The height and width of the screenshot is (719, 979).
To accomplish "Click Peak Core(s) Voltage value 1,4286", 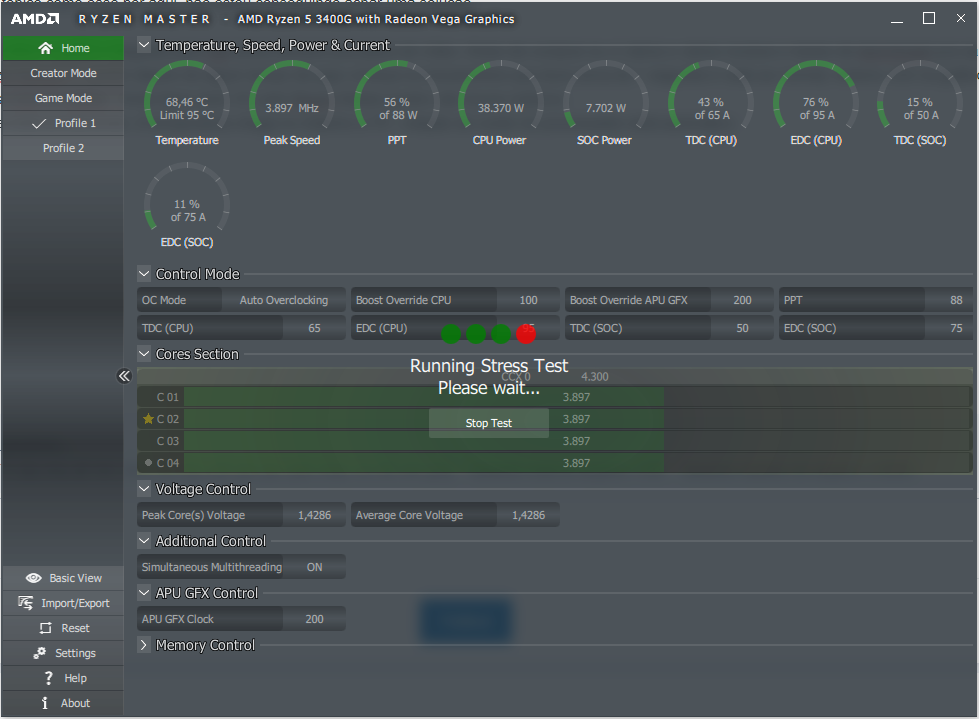I will pos(314,515).
